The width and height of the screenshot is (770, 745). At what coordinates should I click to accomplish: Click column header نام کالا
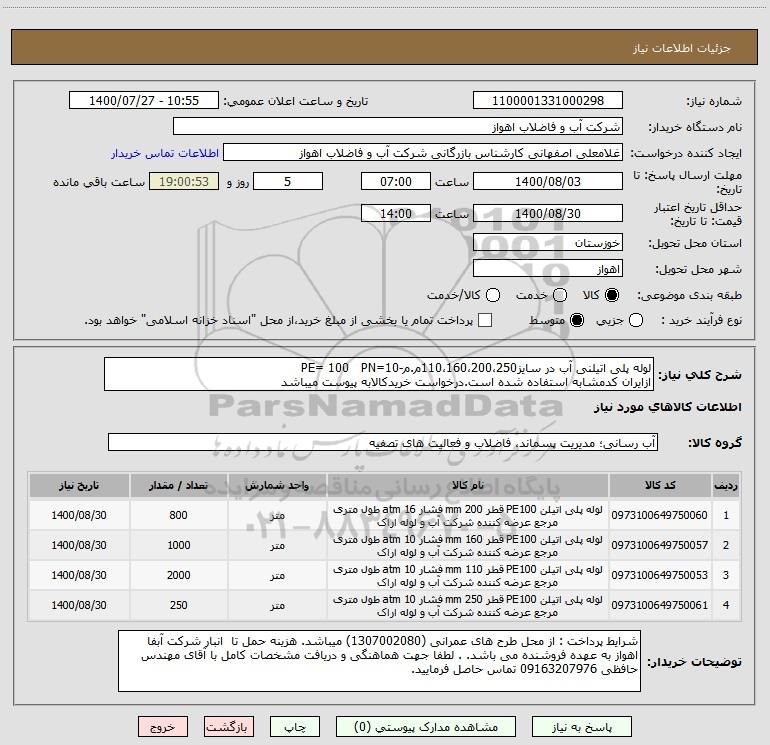click(468, 485)
